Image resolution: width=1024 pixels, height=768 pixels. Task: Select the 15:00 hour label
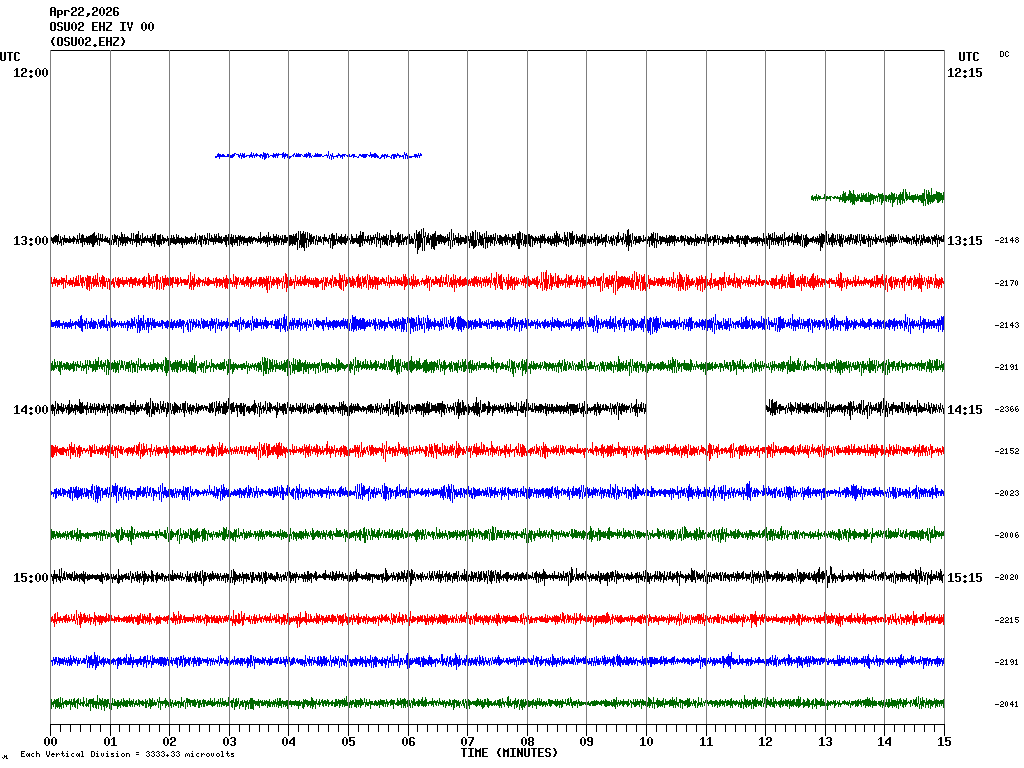click(x=31, y=577)
